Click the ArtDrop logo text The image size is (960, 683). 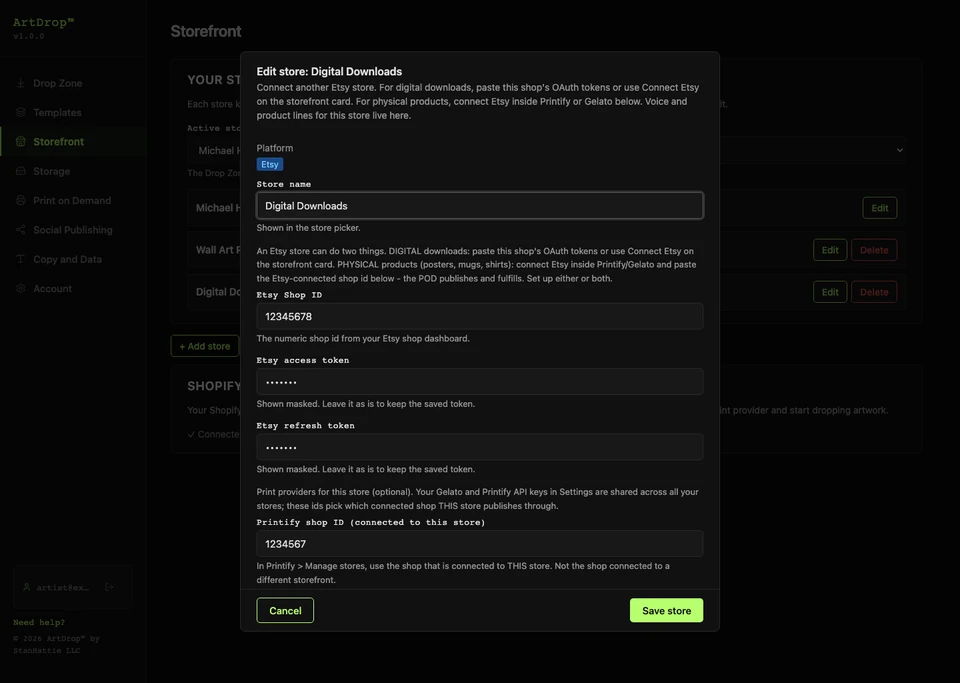43,23
